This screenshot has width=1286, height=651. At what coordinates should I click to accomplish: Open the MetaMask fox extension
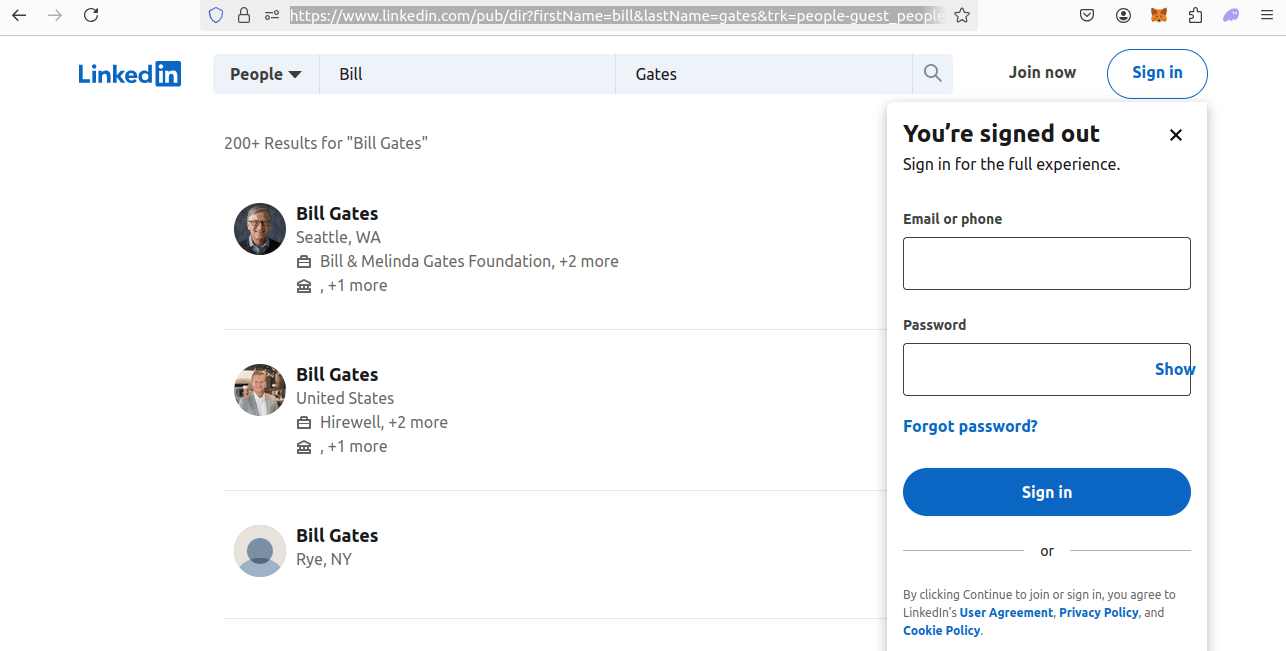click(x=1159, y=15)
